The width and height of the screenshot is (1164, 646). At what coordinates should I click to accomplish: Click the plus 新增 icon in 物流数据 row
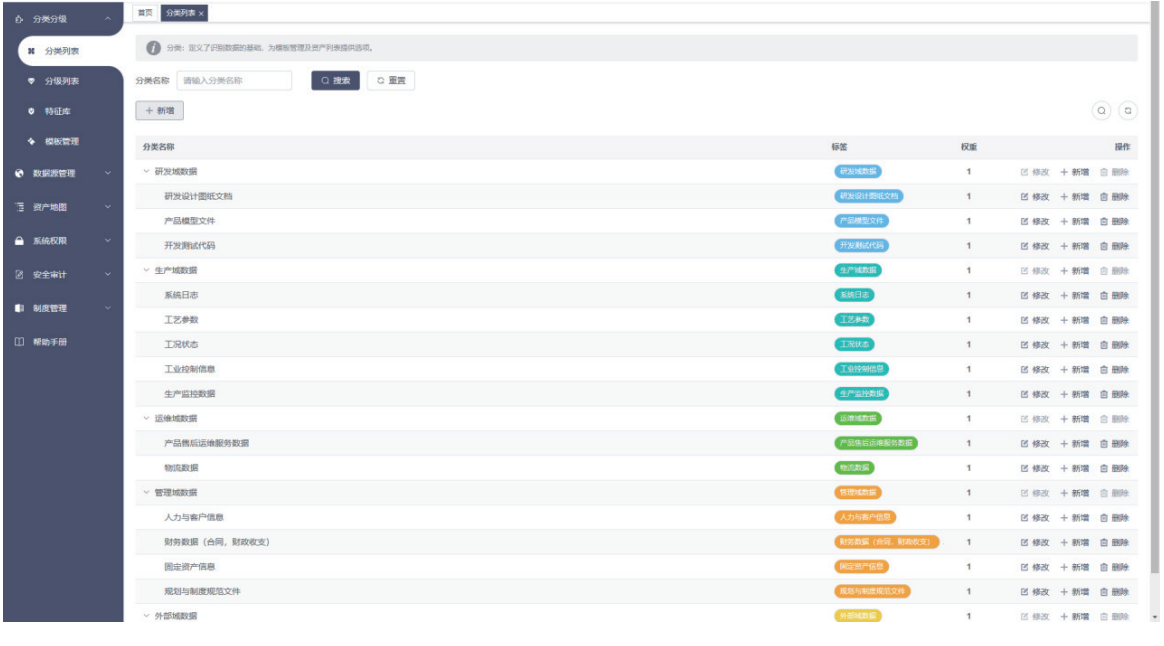pos(1065,469)
